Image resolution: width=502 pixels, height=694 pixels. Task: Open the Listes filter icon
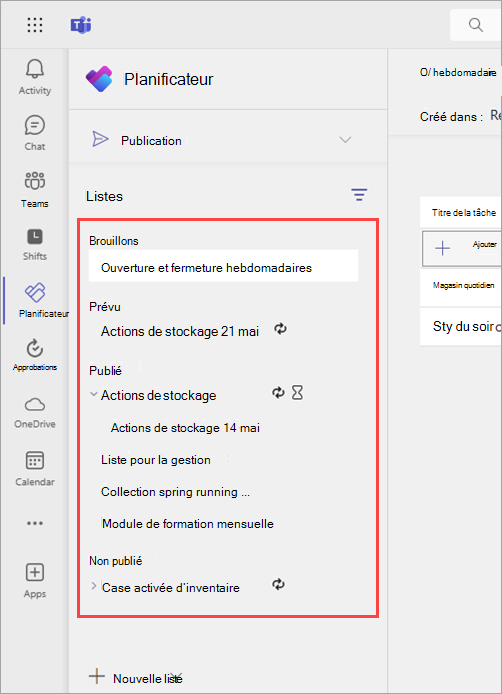pos(359,195)
